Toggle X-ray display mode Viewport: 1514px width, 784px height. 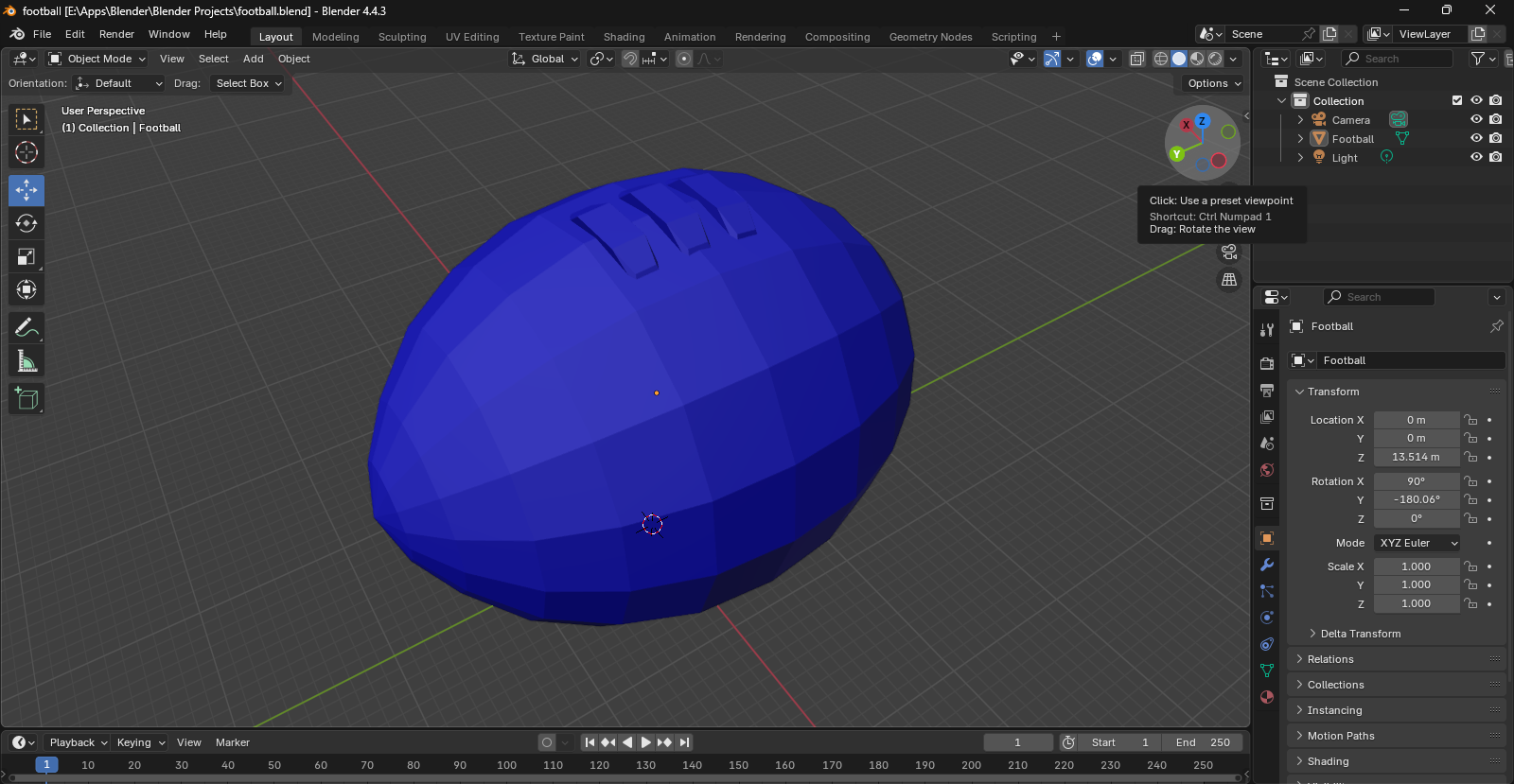[1137, 59]
